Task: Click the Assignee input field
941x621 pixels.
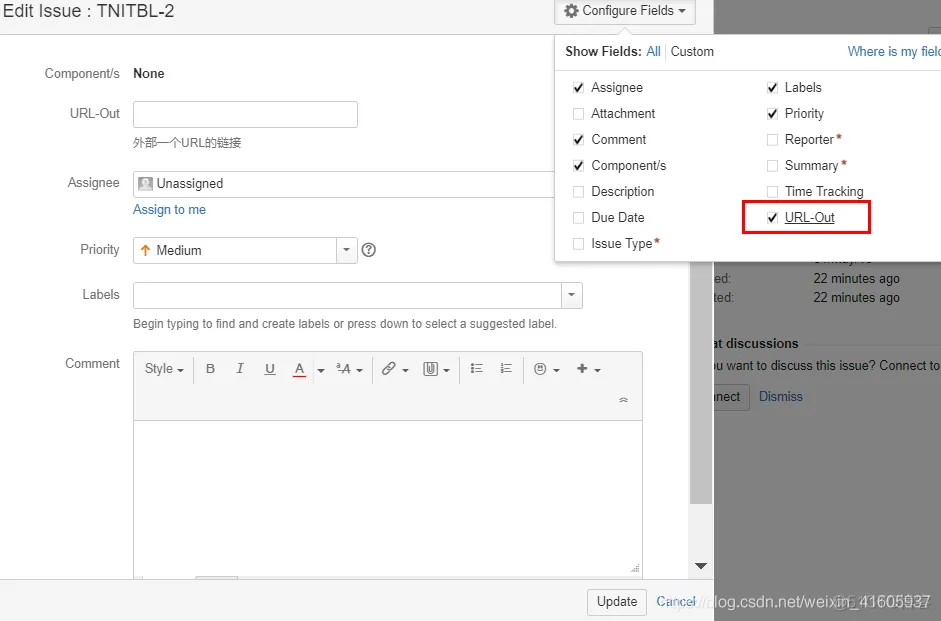Action: 344,184
